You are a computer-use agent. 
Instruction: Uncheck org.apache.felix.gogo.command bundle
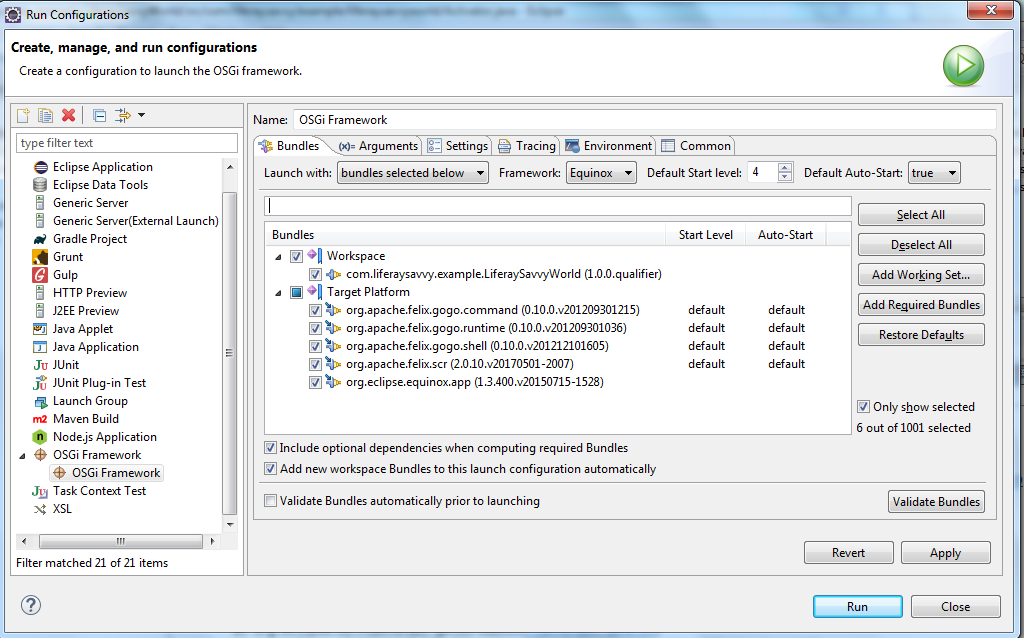click(x=315, y=310)
